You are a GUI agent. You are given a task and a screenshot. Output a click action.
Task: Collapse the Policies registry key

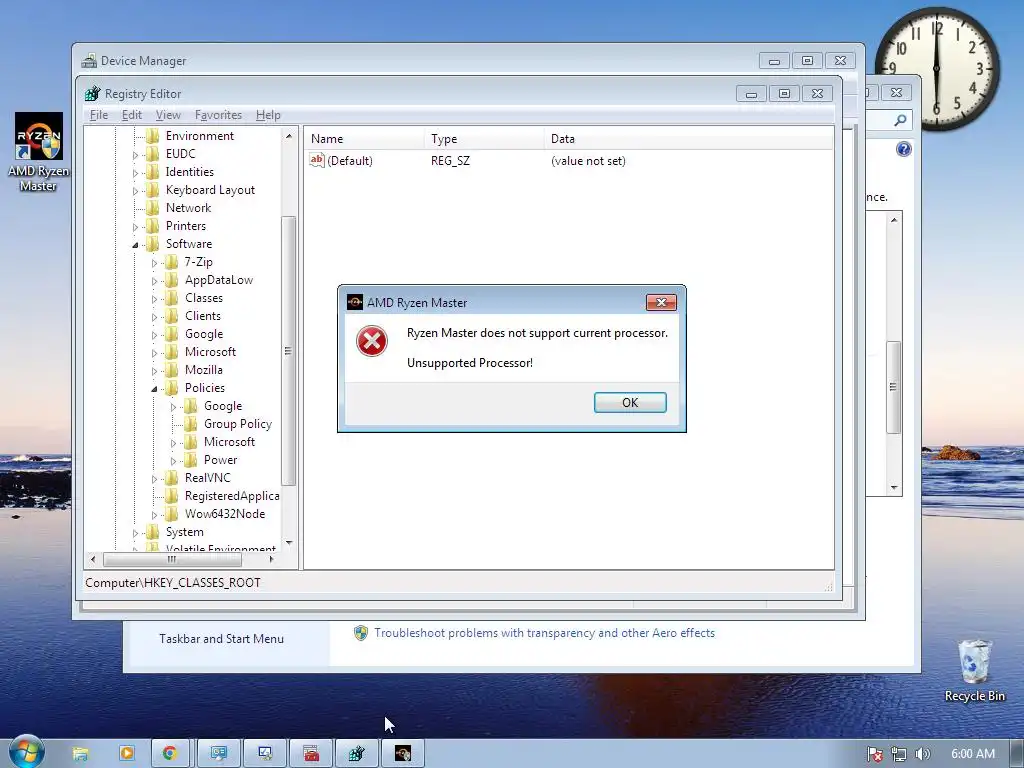tap(154, 389)
